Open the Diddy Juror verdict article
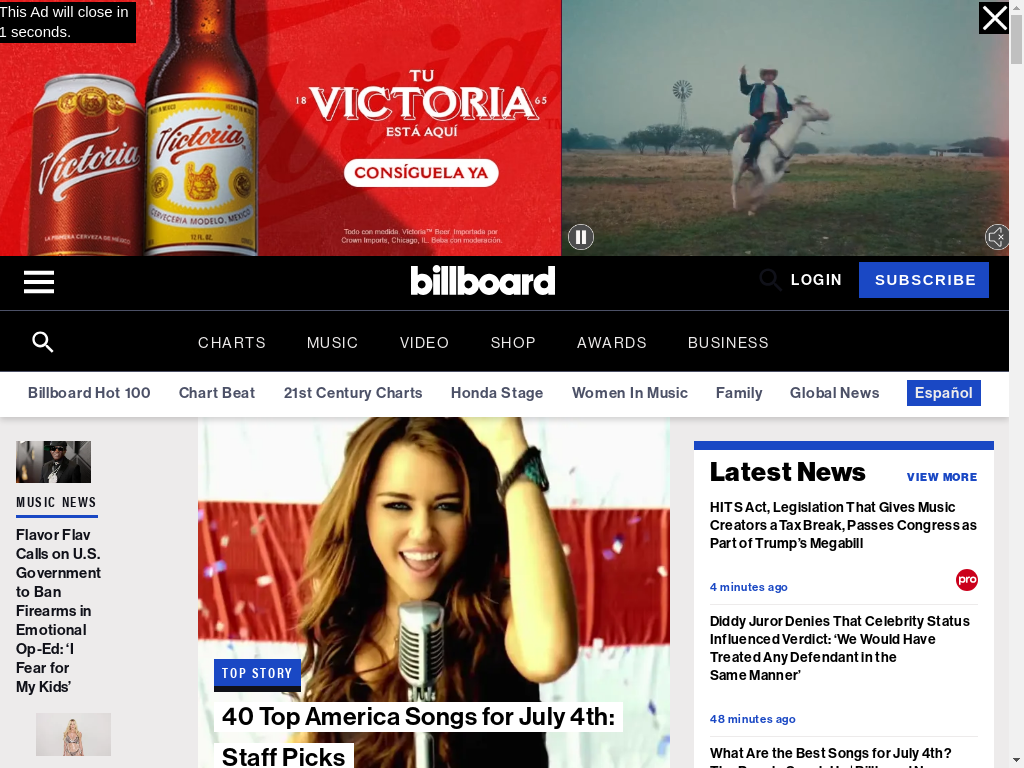Screen dimensions: 1024x768 point(840,648)
